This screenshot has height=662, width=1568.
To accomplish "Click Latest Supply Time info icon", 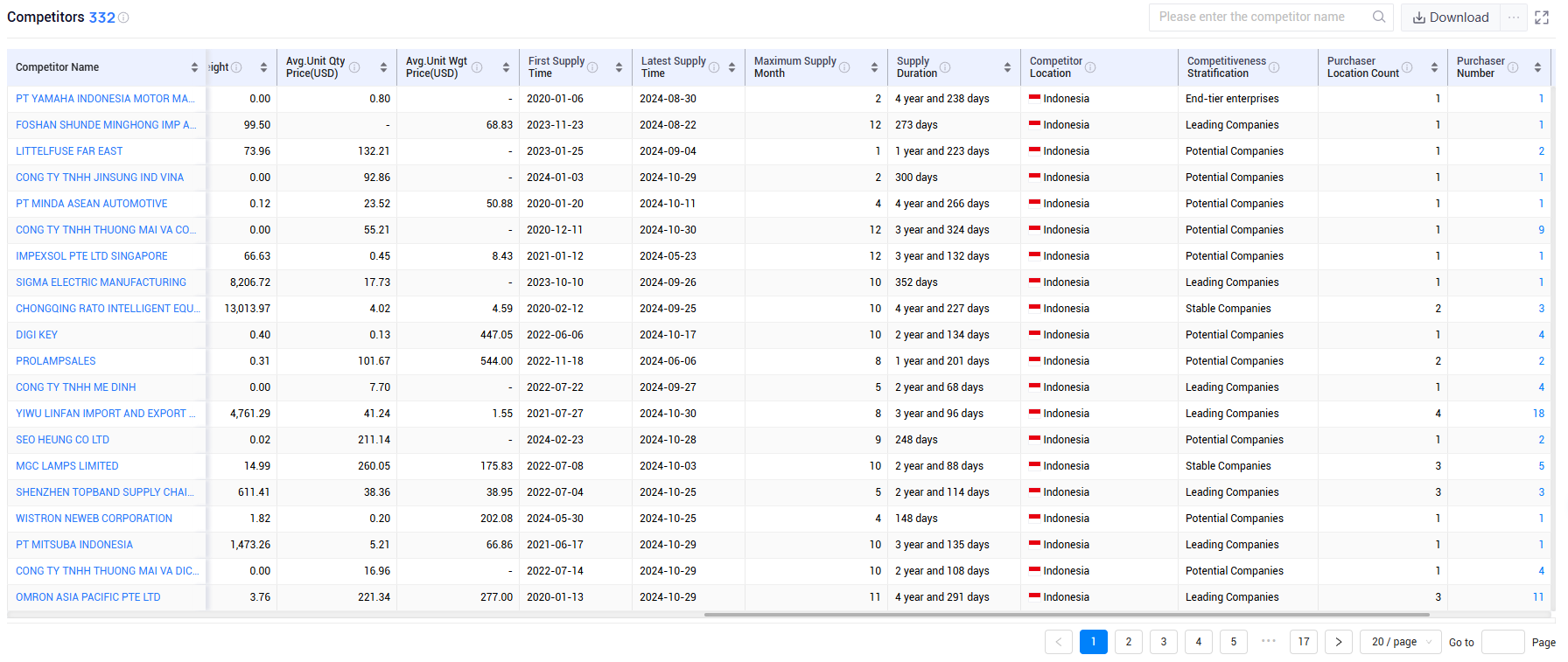I will coord(714,67).
